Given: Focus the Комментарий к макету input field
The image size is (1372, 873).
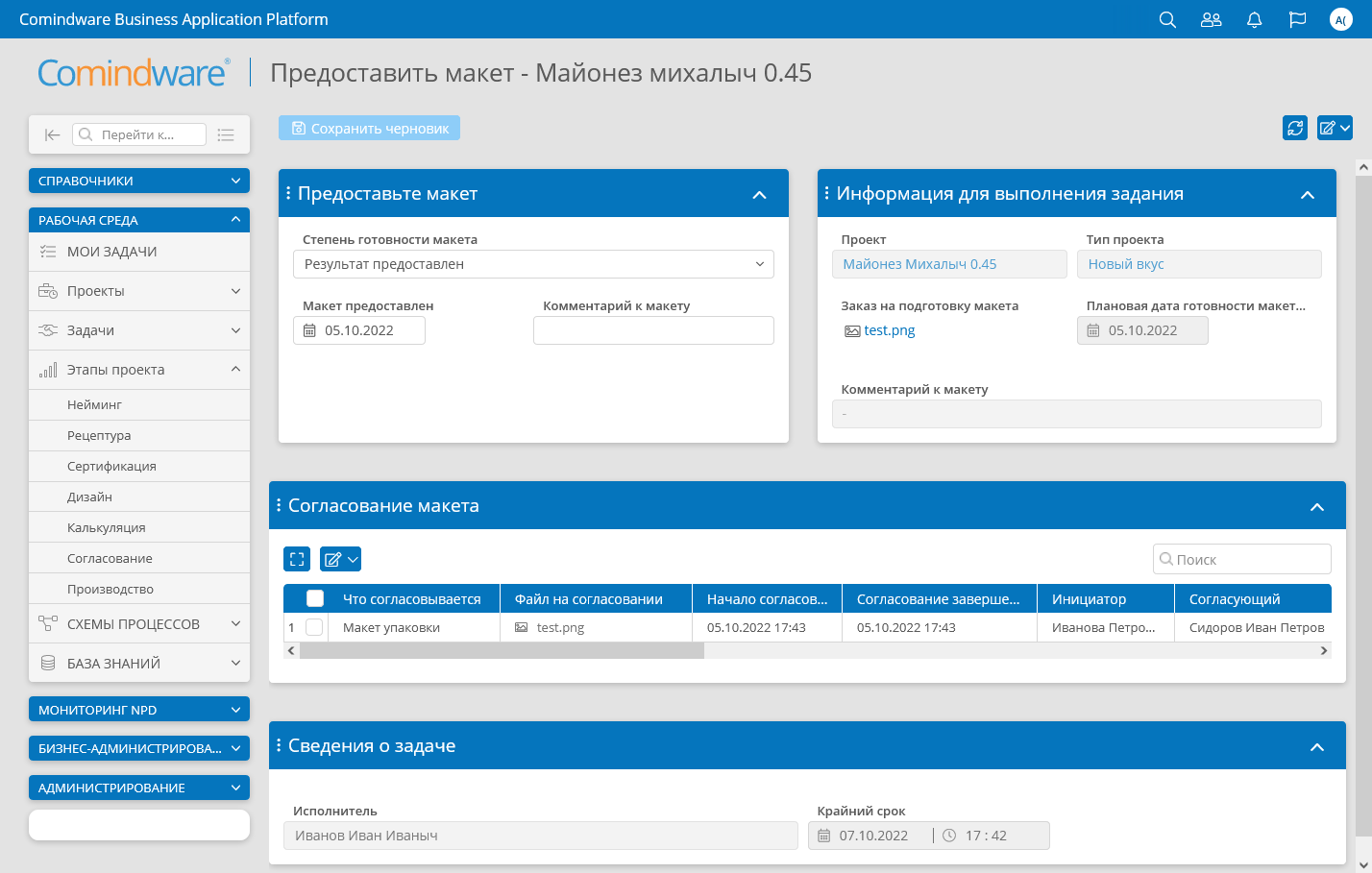Looking at the screenshot, I should (x=653, y=330).
